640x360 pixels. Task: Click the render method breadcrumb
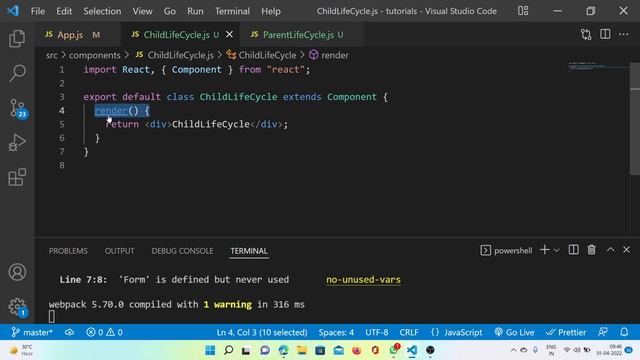pos(329,55)
